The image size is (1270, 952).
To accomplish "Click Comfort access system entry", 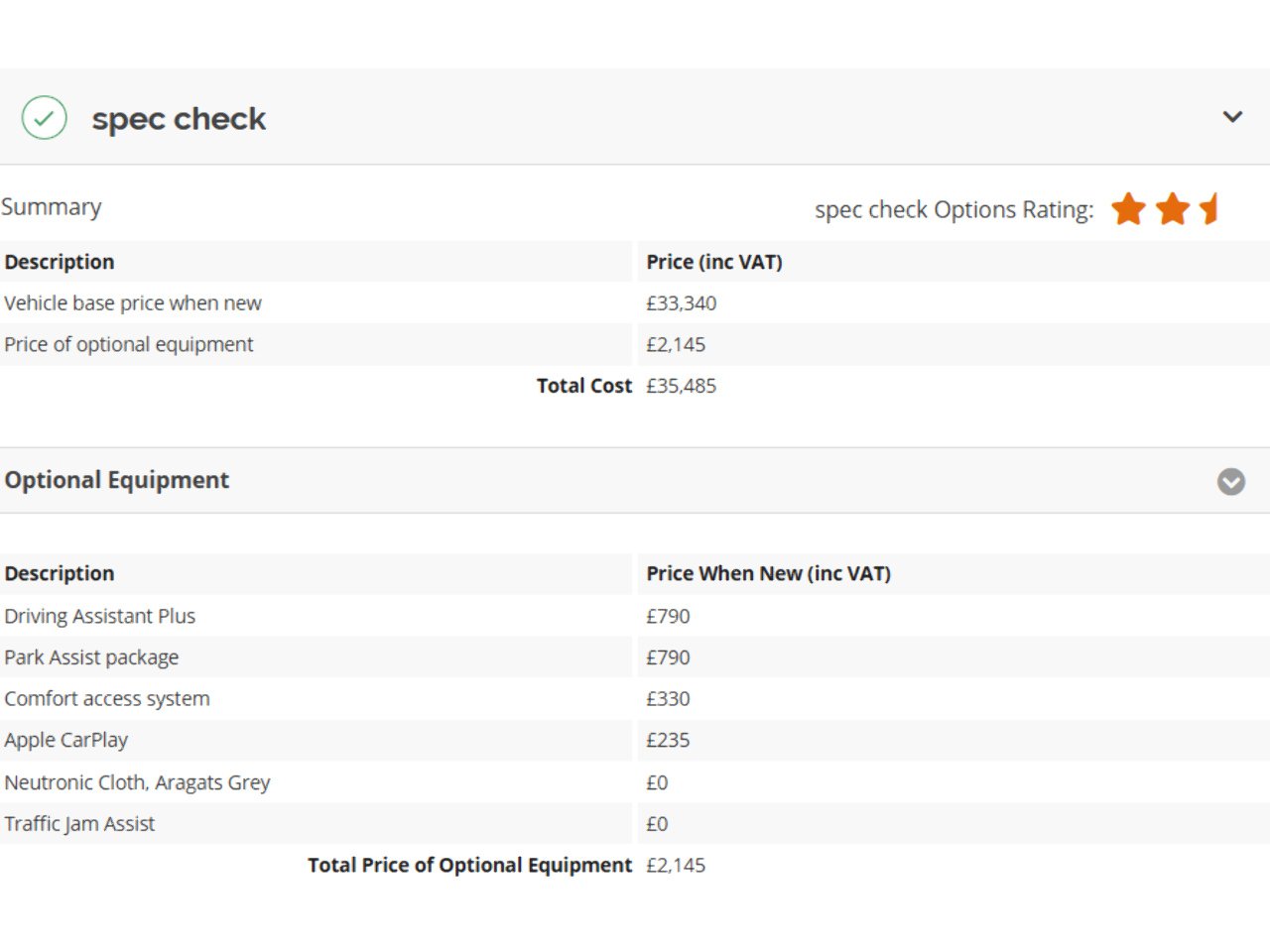I will (x=107, y=699).
